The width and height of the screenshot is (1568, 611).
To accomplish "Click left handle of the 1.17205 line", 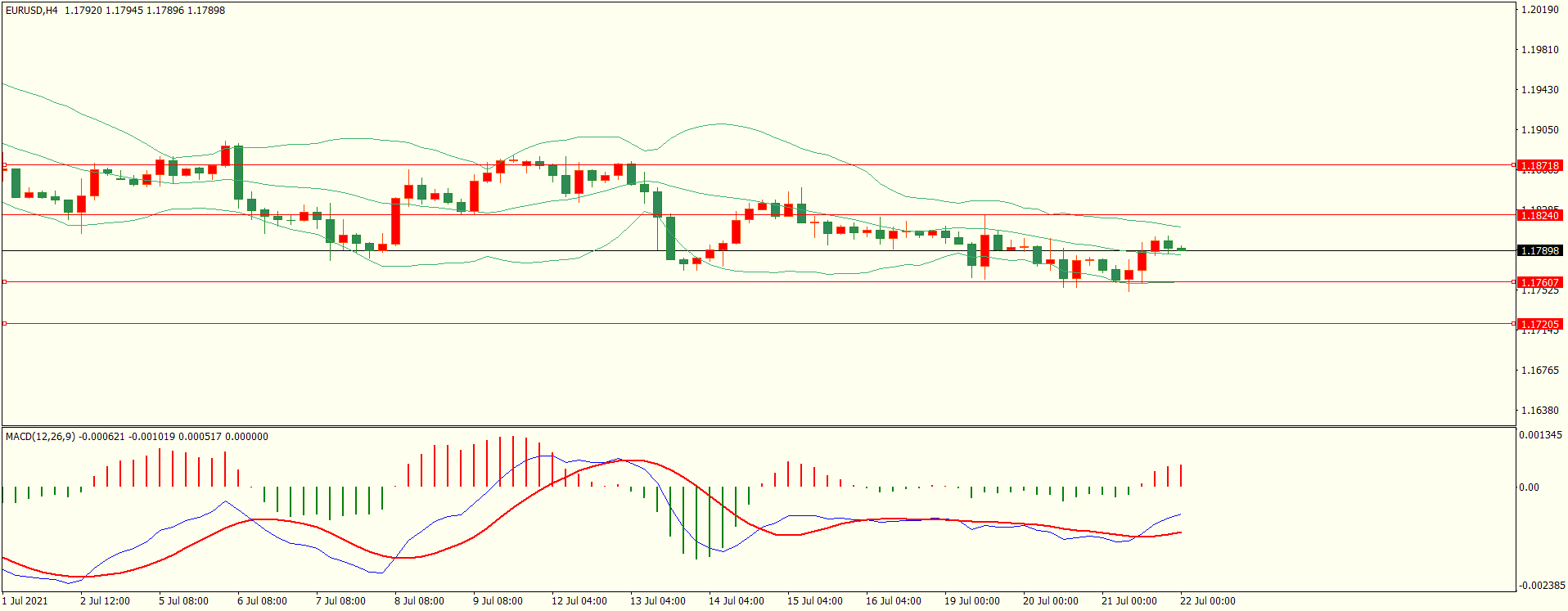I will click(4, 324).
